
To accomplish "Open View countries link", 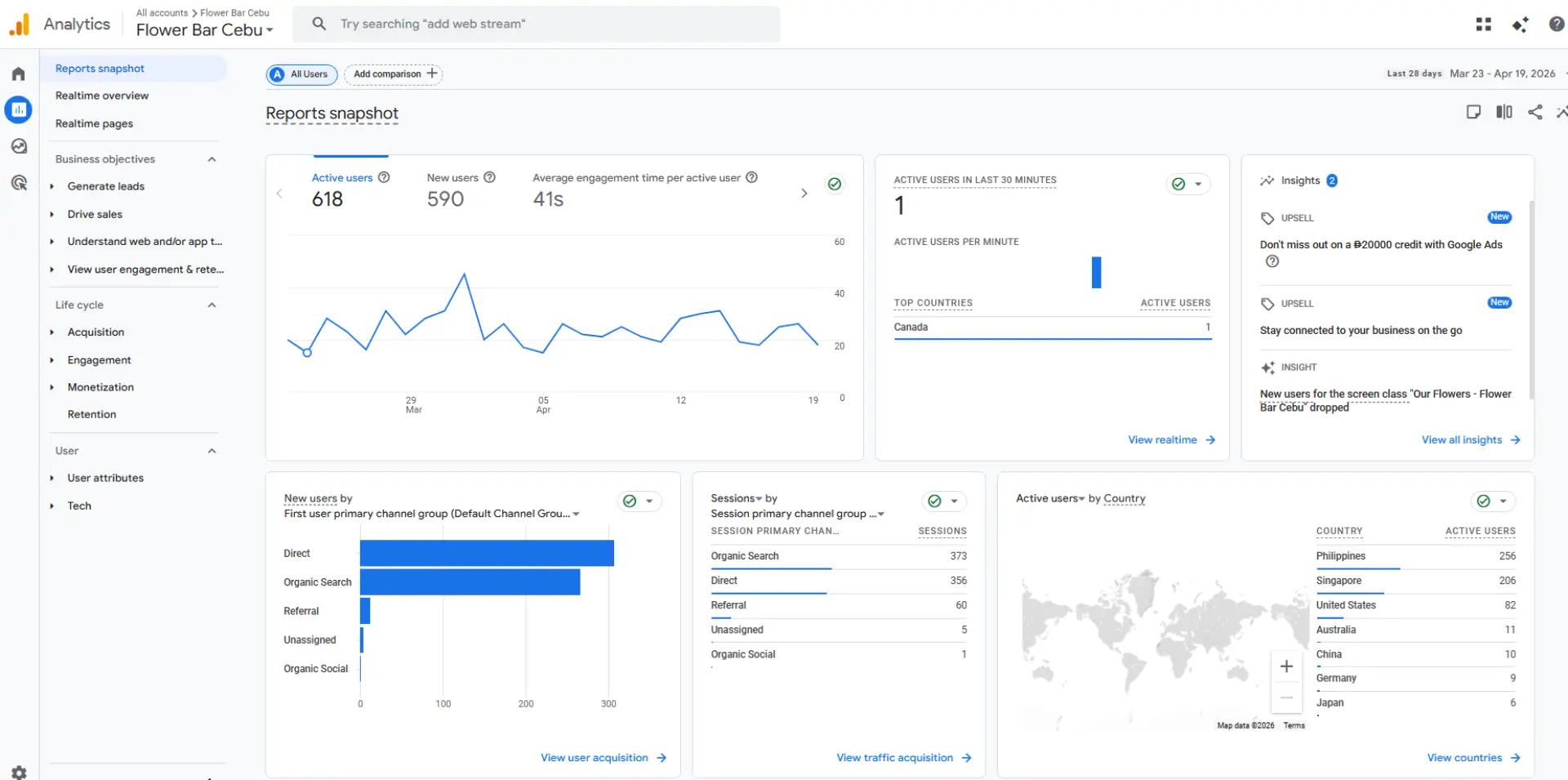I will [x=1473, y=758].
